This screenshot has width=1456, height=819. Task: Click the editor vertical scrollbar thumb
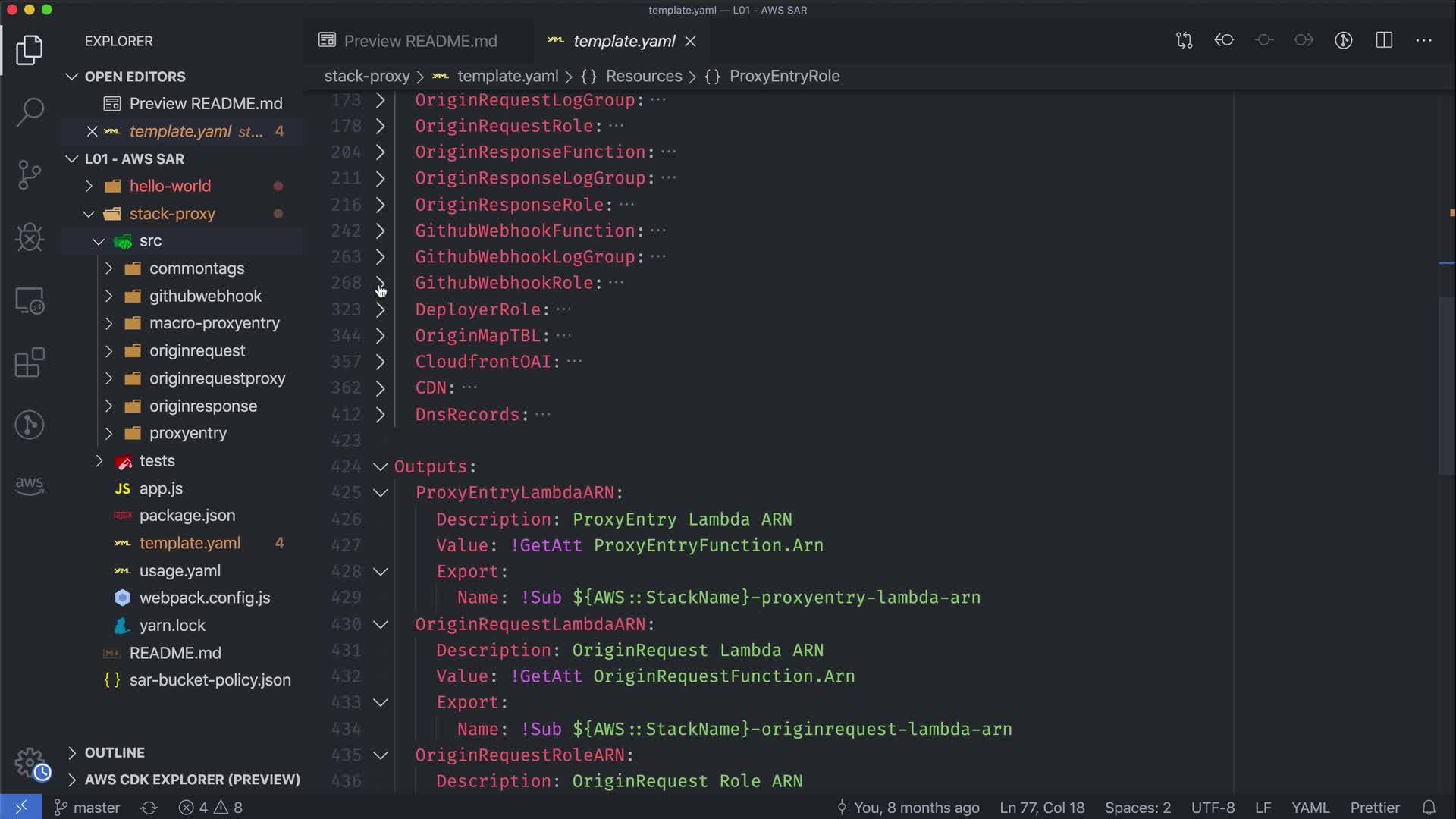[1446, 387]
